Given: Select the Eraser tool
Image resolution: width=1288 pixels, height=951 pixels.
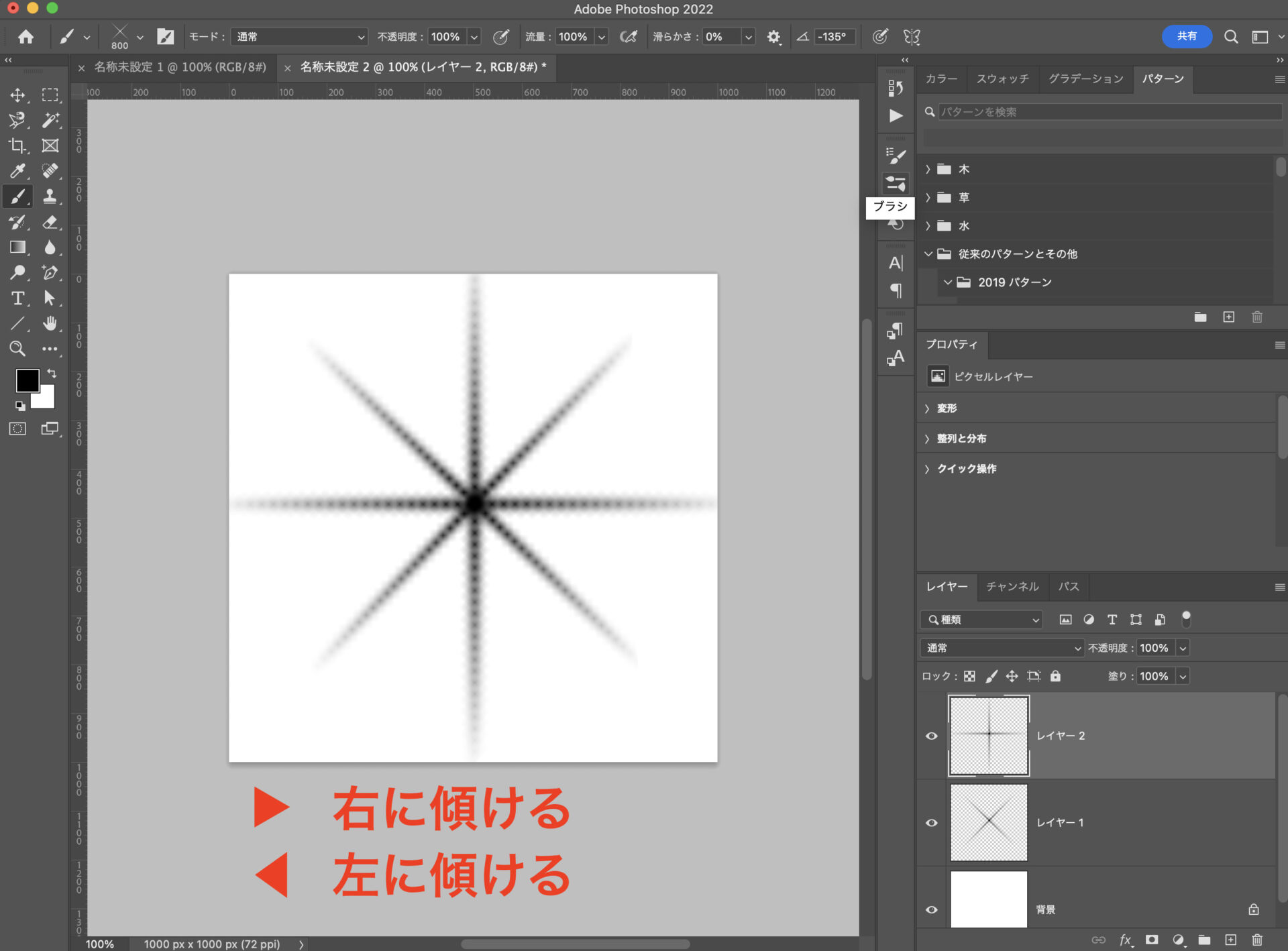Looking at the screenshot, I should (50, 222).
